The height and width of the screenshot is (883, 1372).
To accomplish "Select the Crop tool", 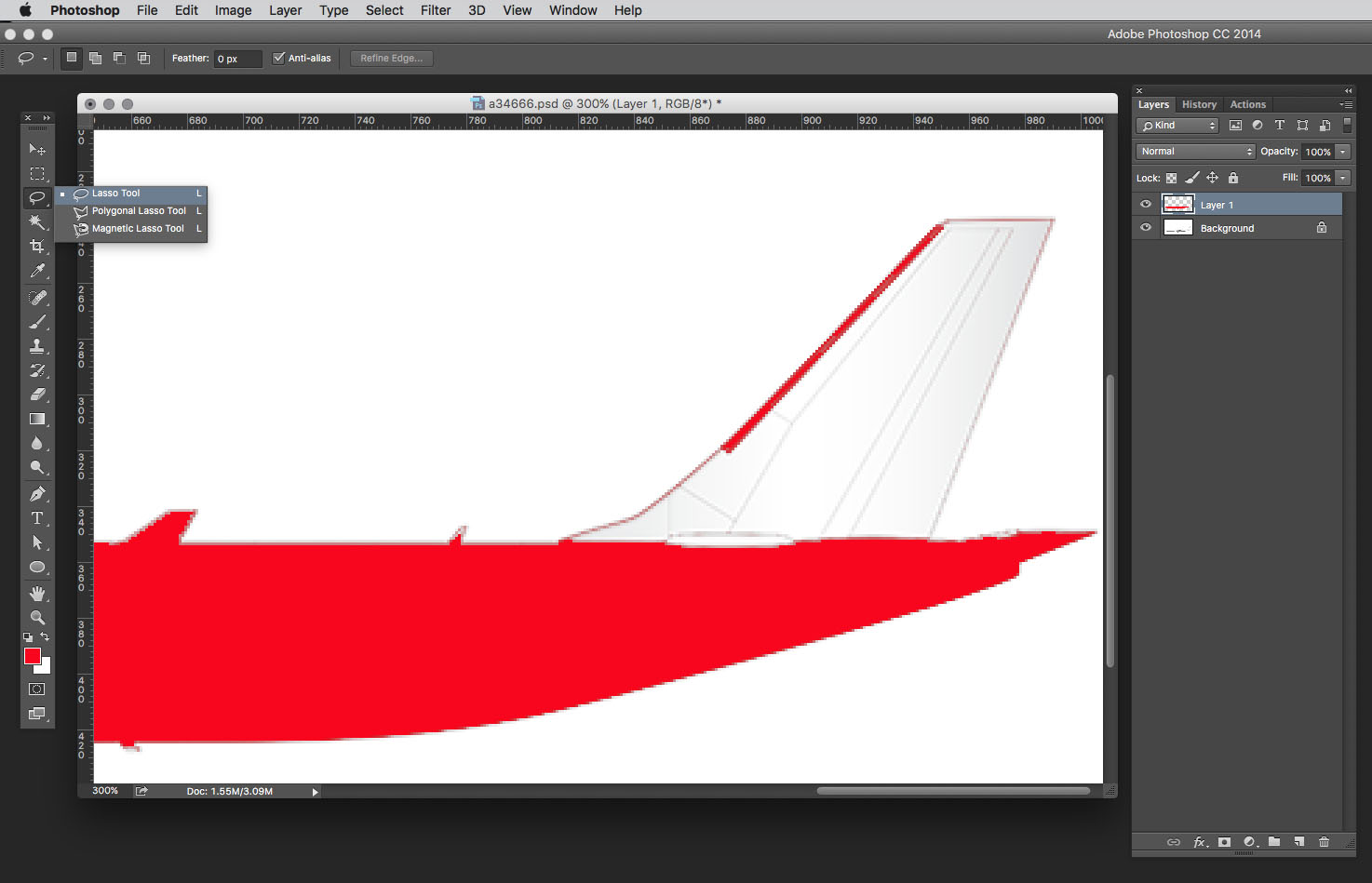I will pos(37,247).
